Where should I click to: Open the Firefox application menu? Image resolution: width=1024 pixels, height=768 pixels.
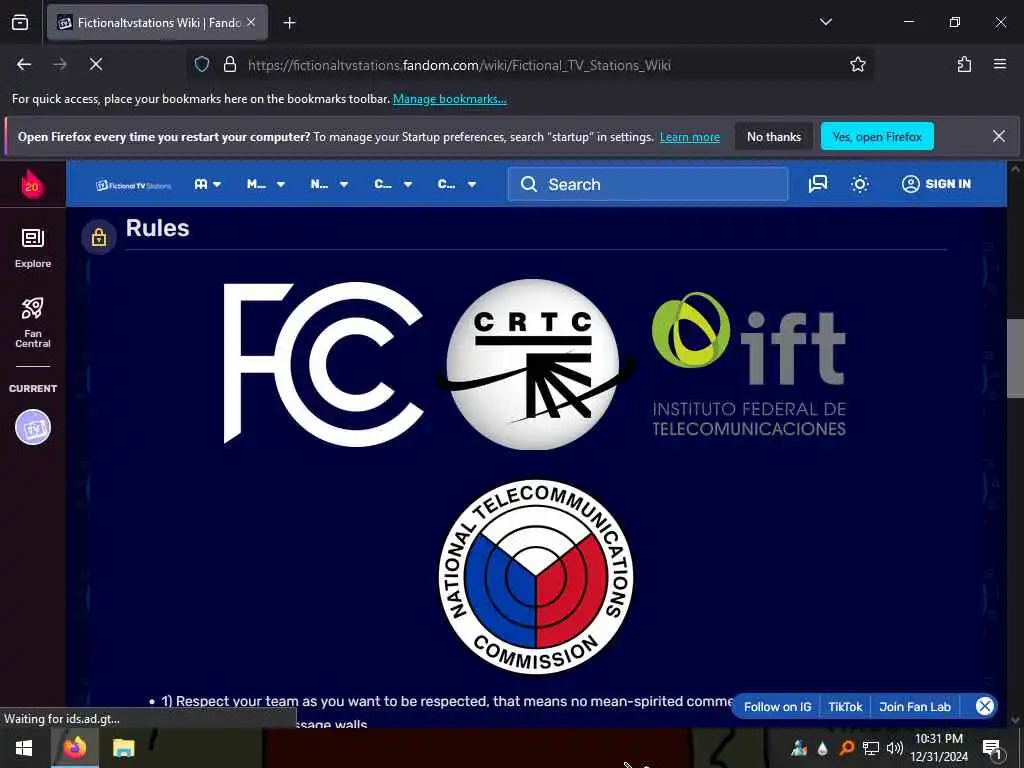coord(1000,64)
